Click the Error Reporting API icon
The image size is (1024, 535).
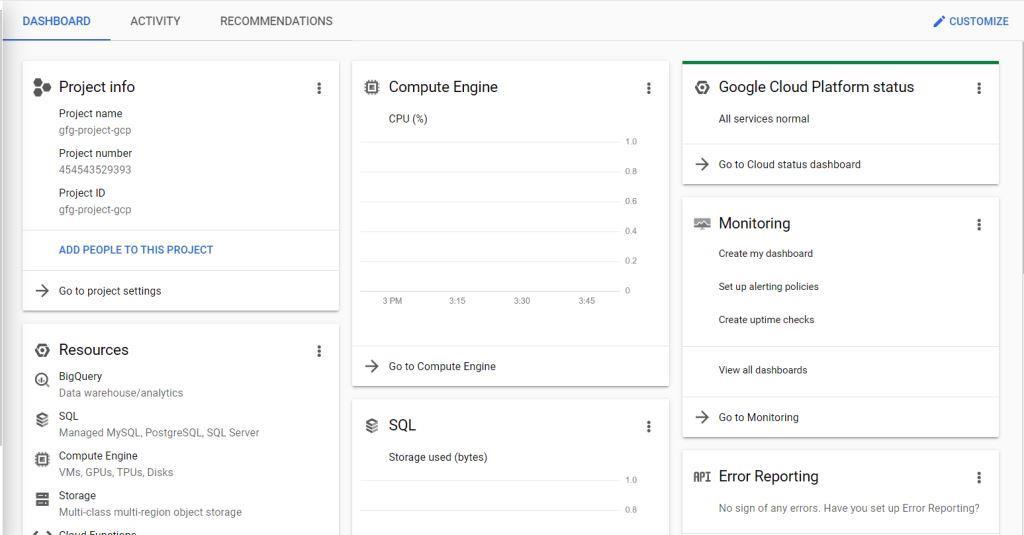pos(702,477)
